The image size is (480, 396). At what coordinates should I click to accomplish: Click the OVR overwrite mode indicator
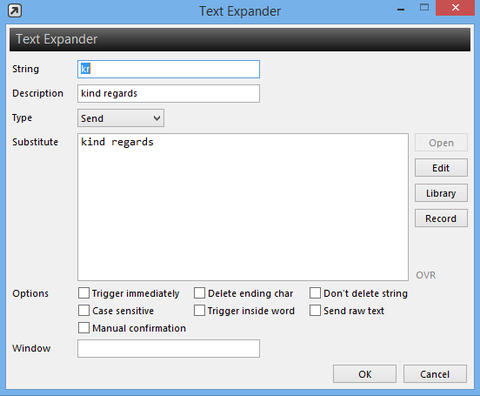click(x=426, y=275)
